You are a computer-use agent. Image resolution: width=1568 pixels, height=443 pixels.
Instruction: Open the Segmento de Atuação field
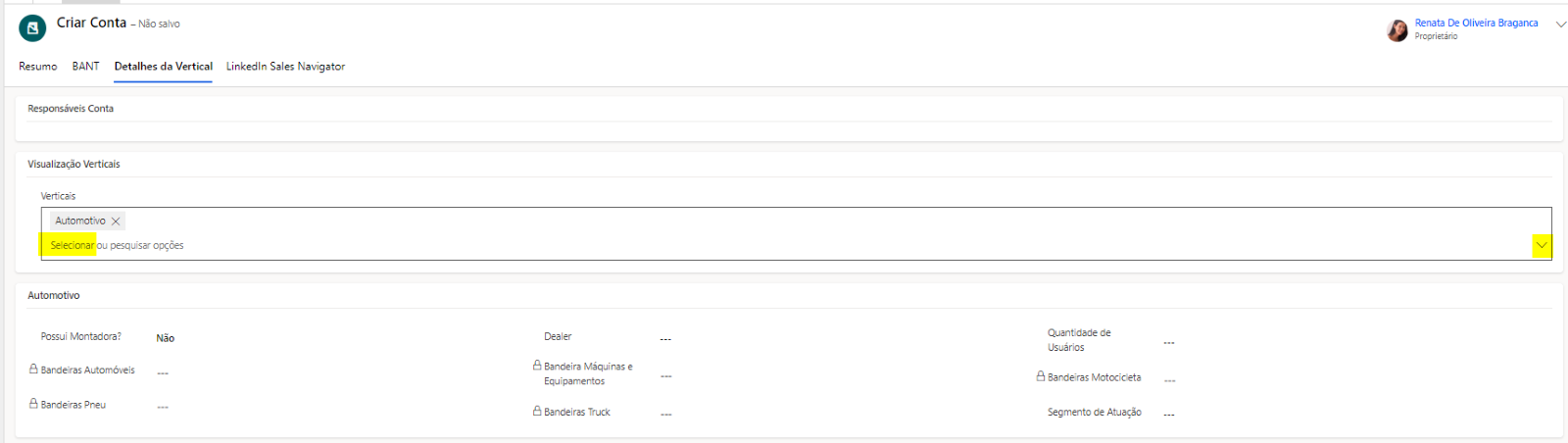(1169, 414)
